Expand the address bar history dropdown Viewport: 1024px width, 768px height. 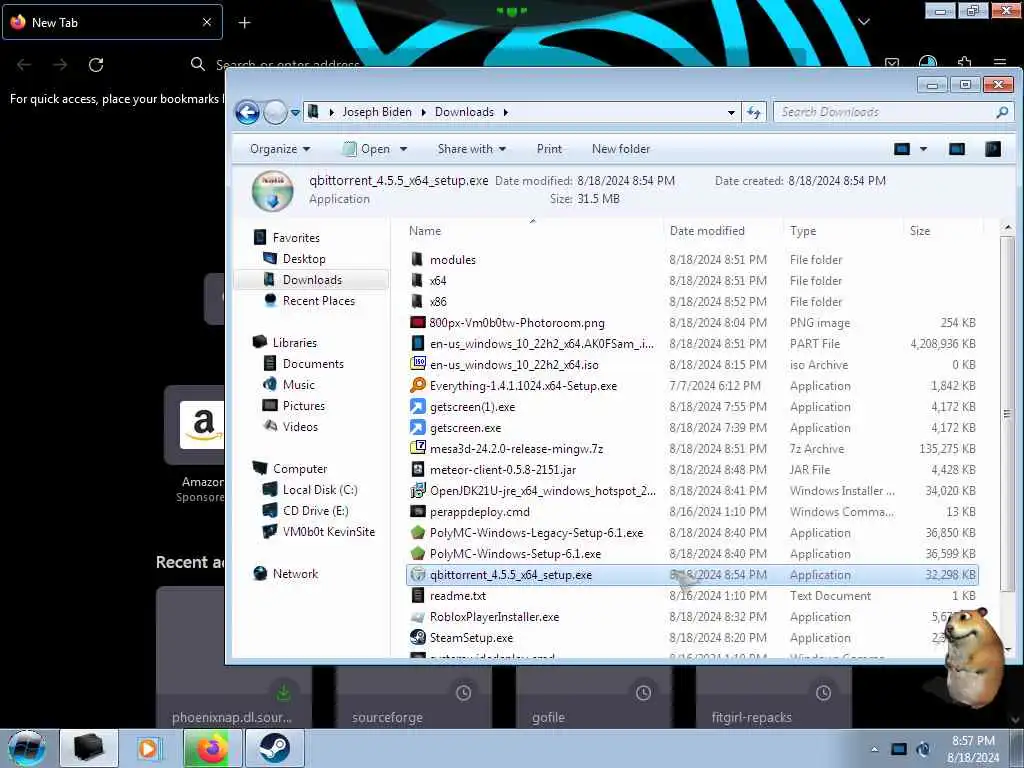731,112
